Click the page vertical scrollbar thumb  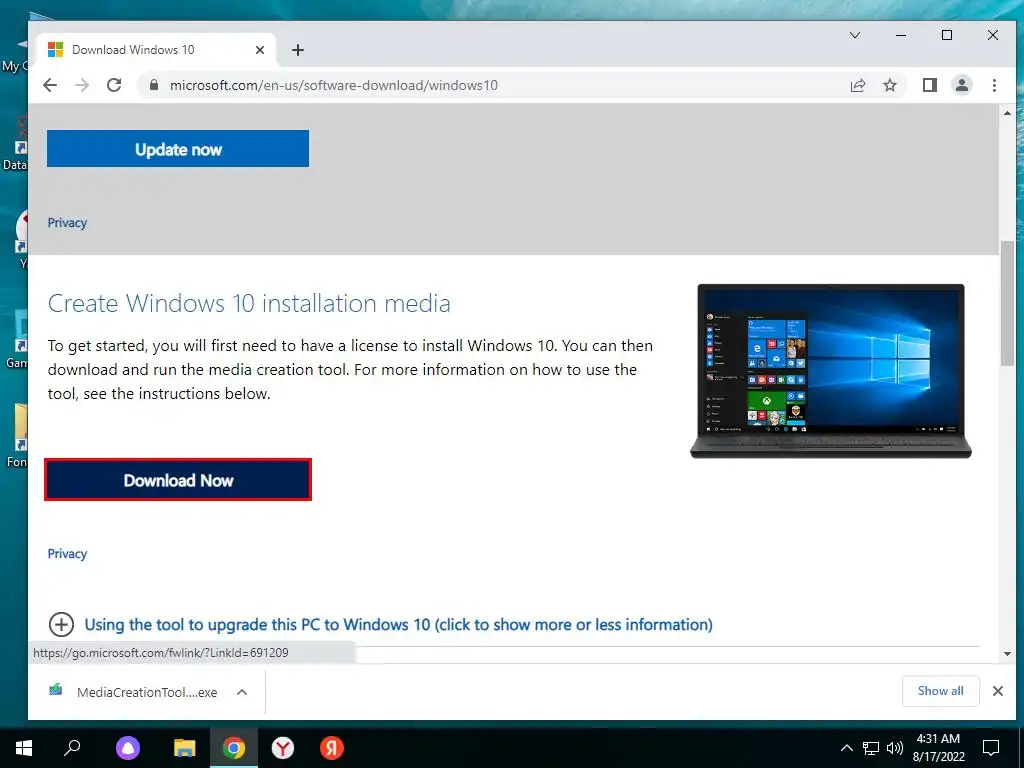click(x=1007, y=304)
